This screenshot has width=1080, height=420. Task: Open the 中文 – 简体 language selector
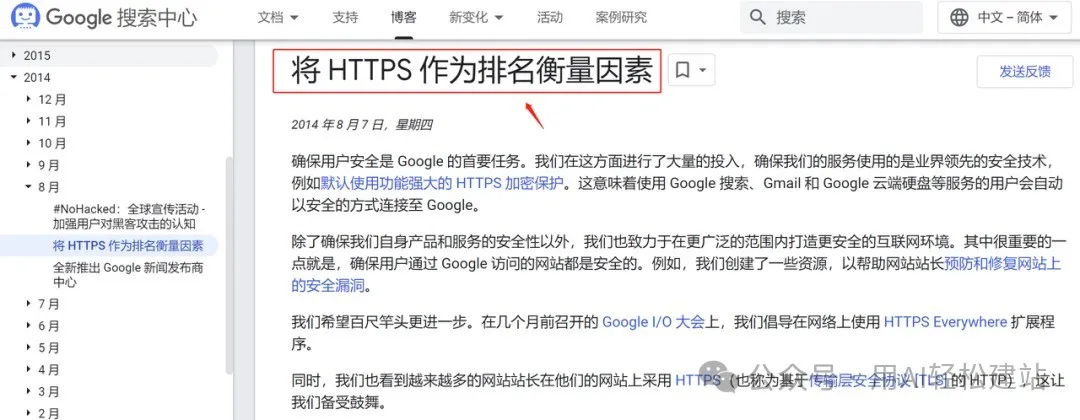1006,17
